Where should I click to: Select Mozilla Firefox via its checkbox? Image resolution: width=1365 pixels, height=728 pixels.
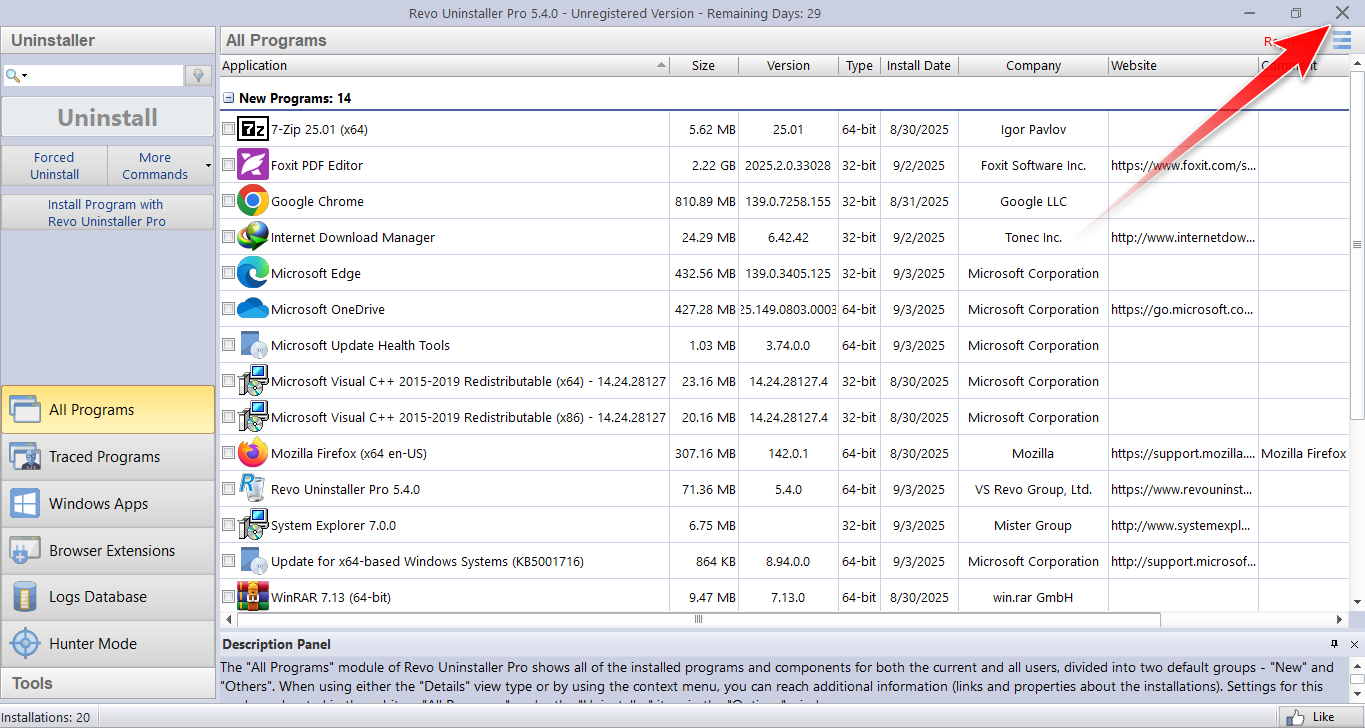point(228,453)
